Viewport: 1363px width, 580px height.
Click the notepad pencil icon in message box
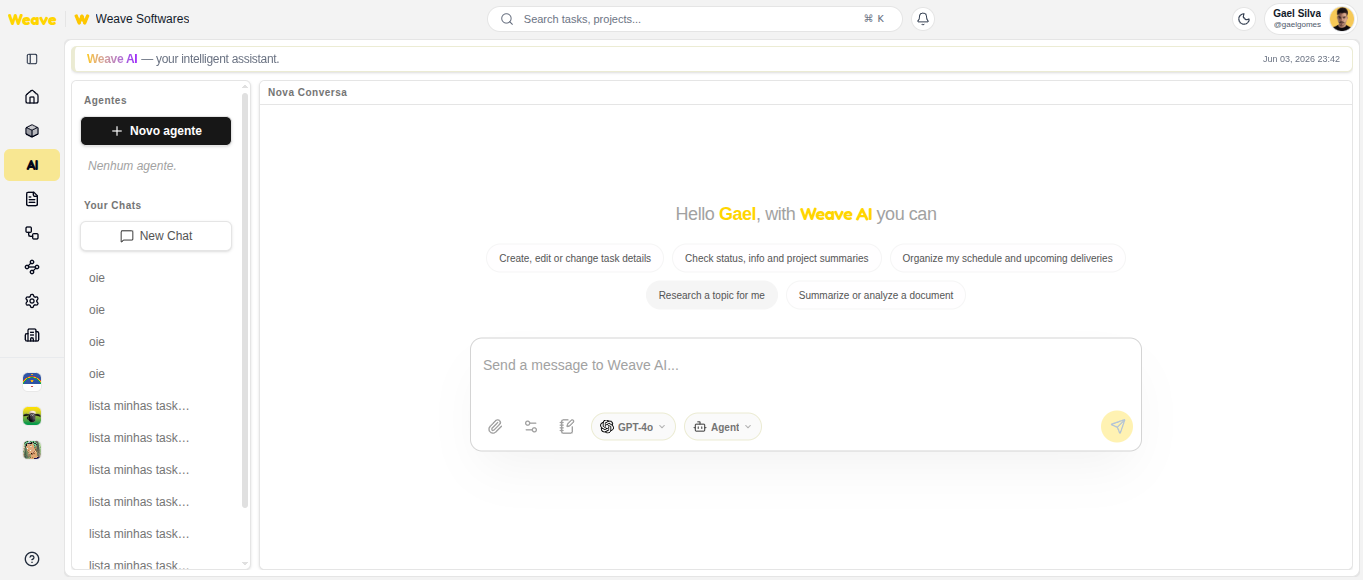[x=567, y=427]
